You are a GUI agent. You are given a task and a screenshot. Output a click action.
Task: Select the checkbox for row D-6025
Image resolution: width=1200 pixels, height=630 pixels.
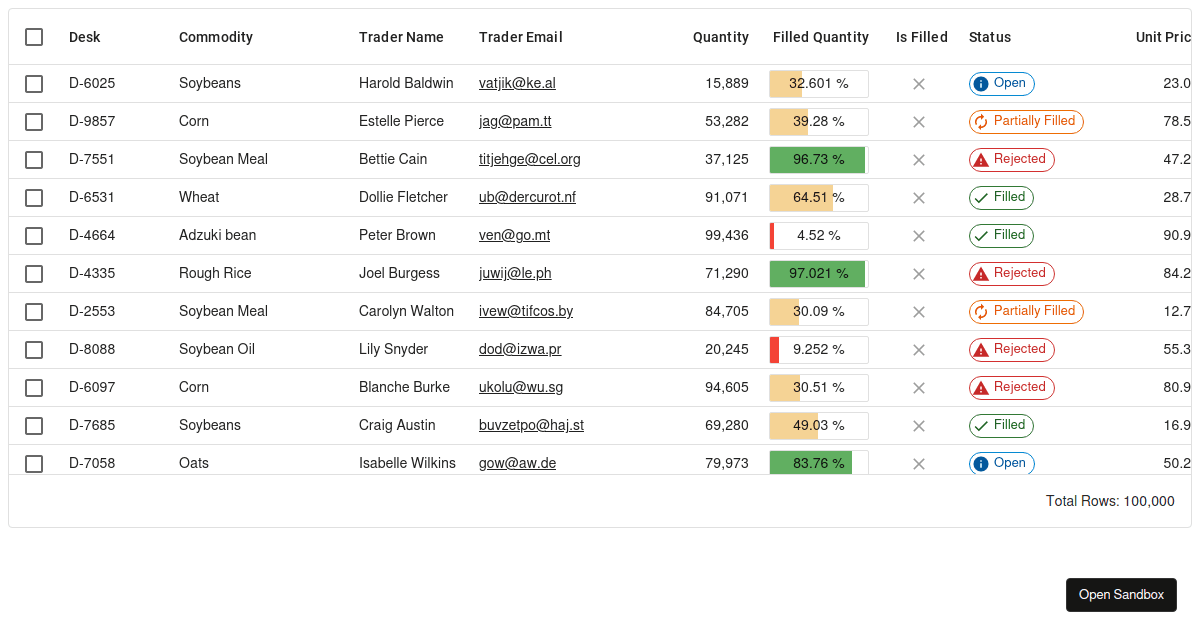click(x=34, y=84)
